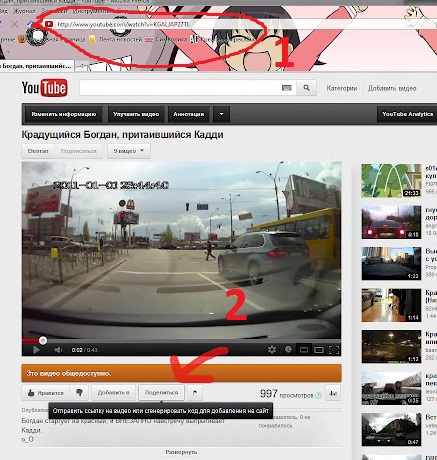Flag the video with the flag icon
Image resolution: width=437 pixels, height=460 pixels.
[195, 393]
